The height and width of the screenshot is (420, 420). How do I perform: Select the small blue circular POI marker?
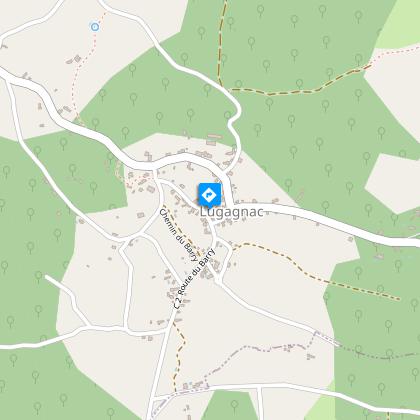click(x=95, y=26)
